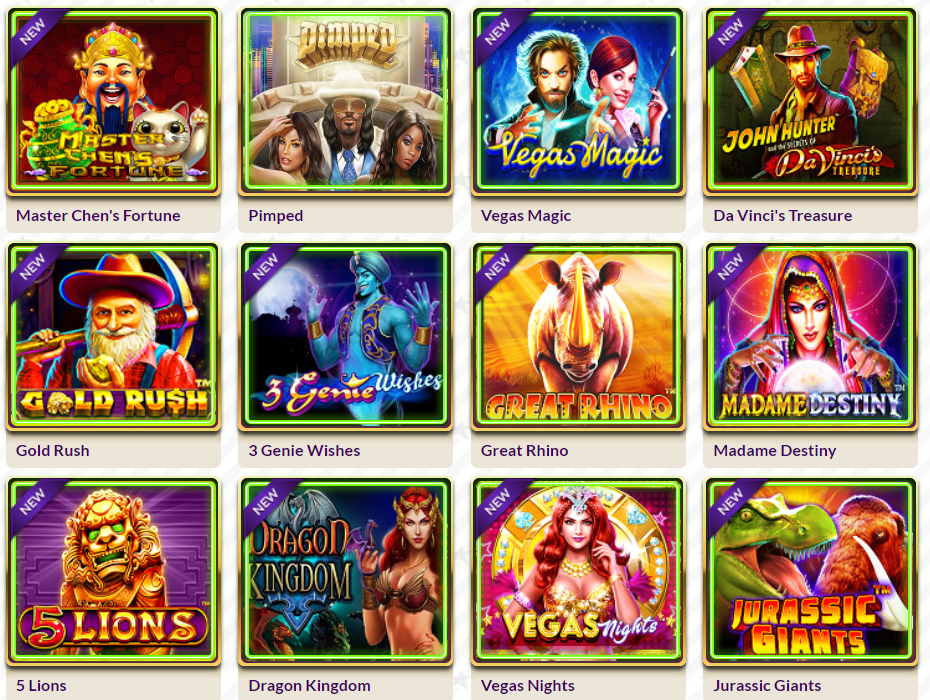Select the John Hunter Da Vinci's Treasure tile

811,101
